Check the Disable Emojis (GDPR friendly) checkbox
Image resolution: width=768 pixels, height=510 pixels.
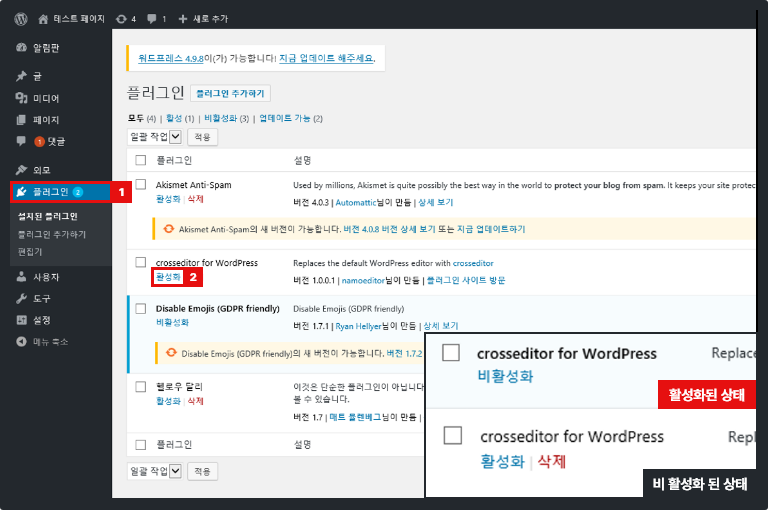[x=141, y=309]
